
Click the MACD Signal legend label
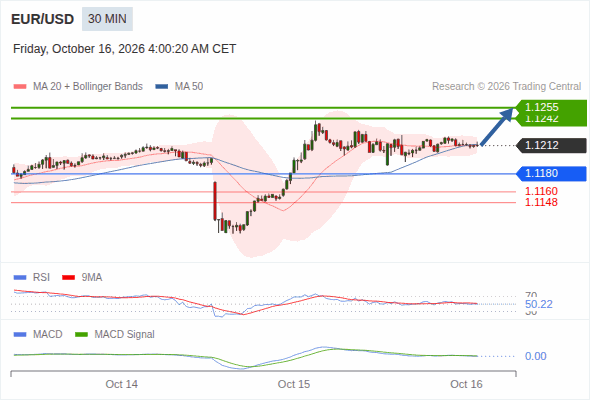[x=125, y=335]
